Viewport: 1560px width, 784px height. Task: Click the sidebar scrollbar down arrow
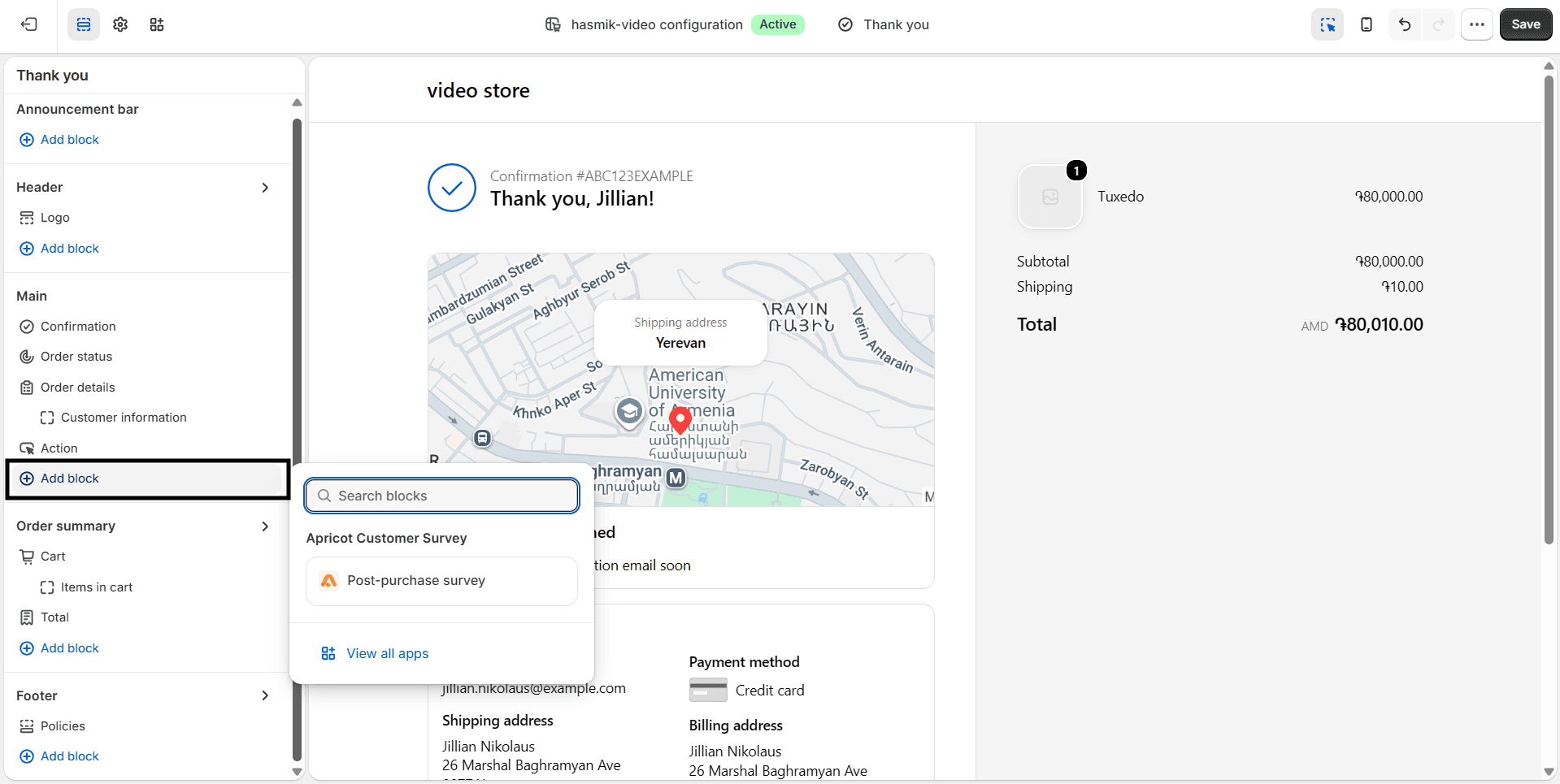point(297,772)
